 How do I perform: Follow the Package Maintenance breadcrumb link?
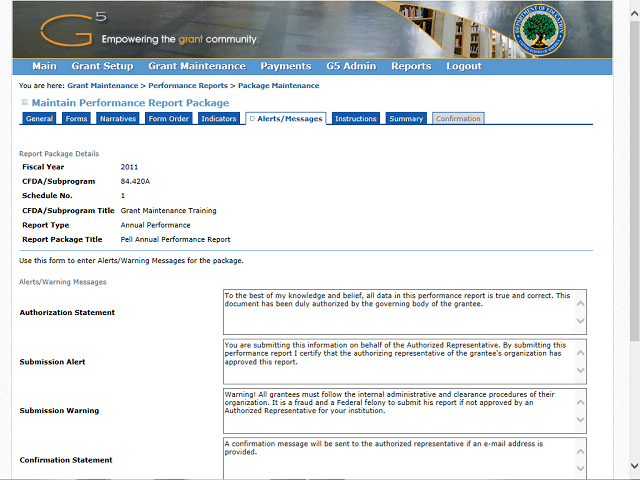(x=279, y=86)
